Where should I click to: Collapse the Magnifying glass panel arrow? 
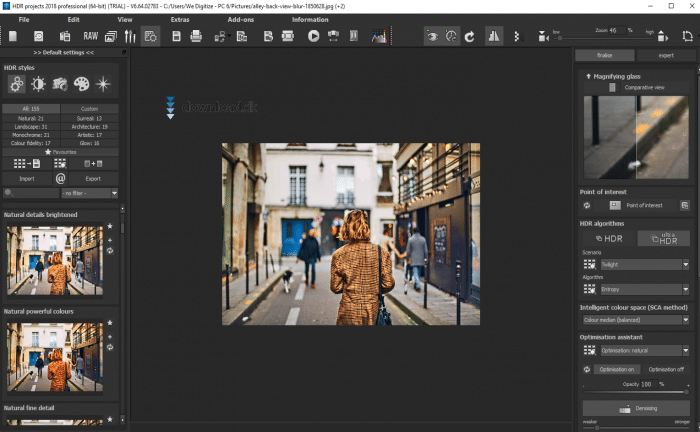coord(588,76)
